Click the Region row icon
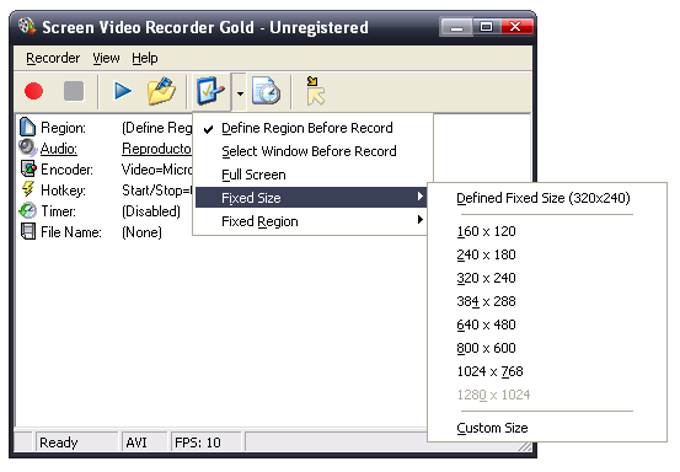 pyautogui.click(x=27, y=127)
